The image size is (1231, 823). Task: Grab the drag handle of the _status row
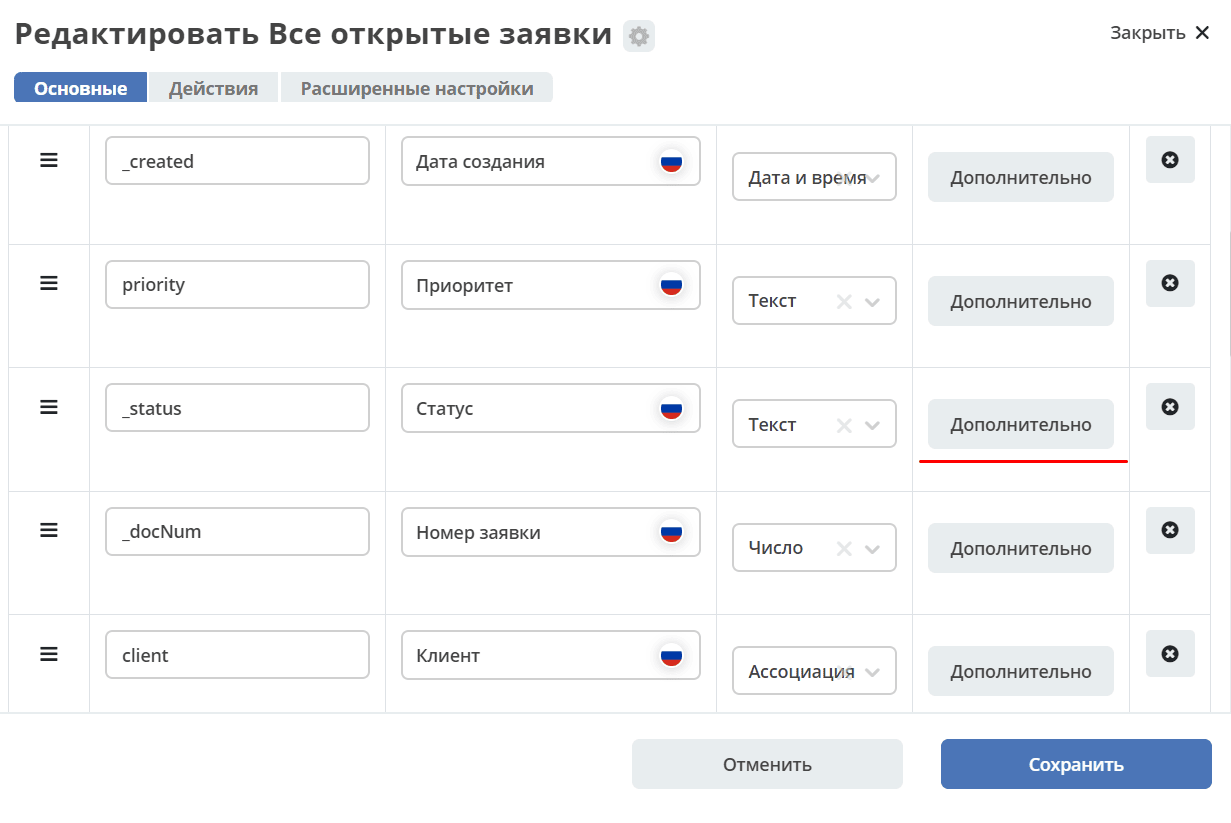point(49,407)
